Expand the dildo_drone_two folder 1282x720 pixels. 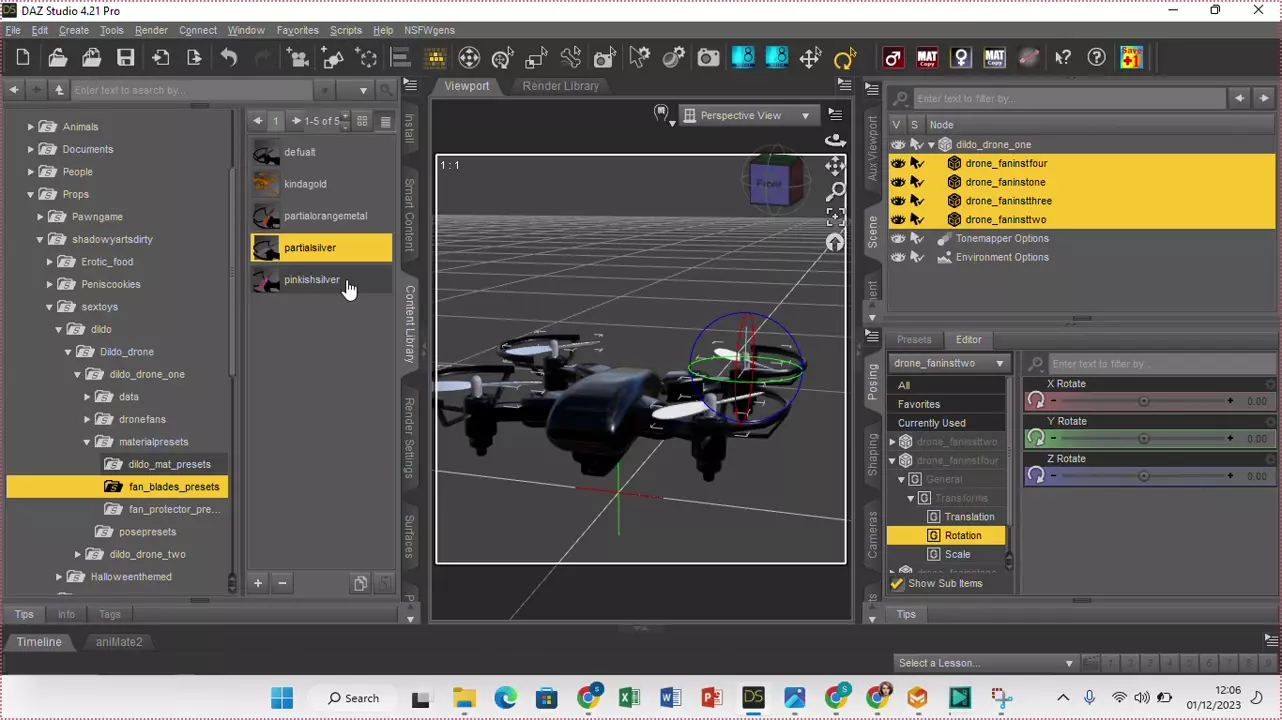point(78,554)
